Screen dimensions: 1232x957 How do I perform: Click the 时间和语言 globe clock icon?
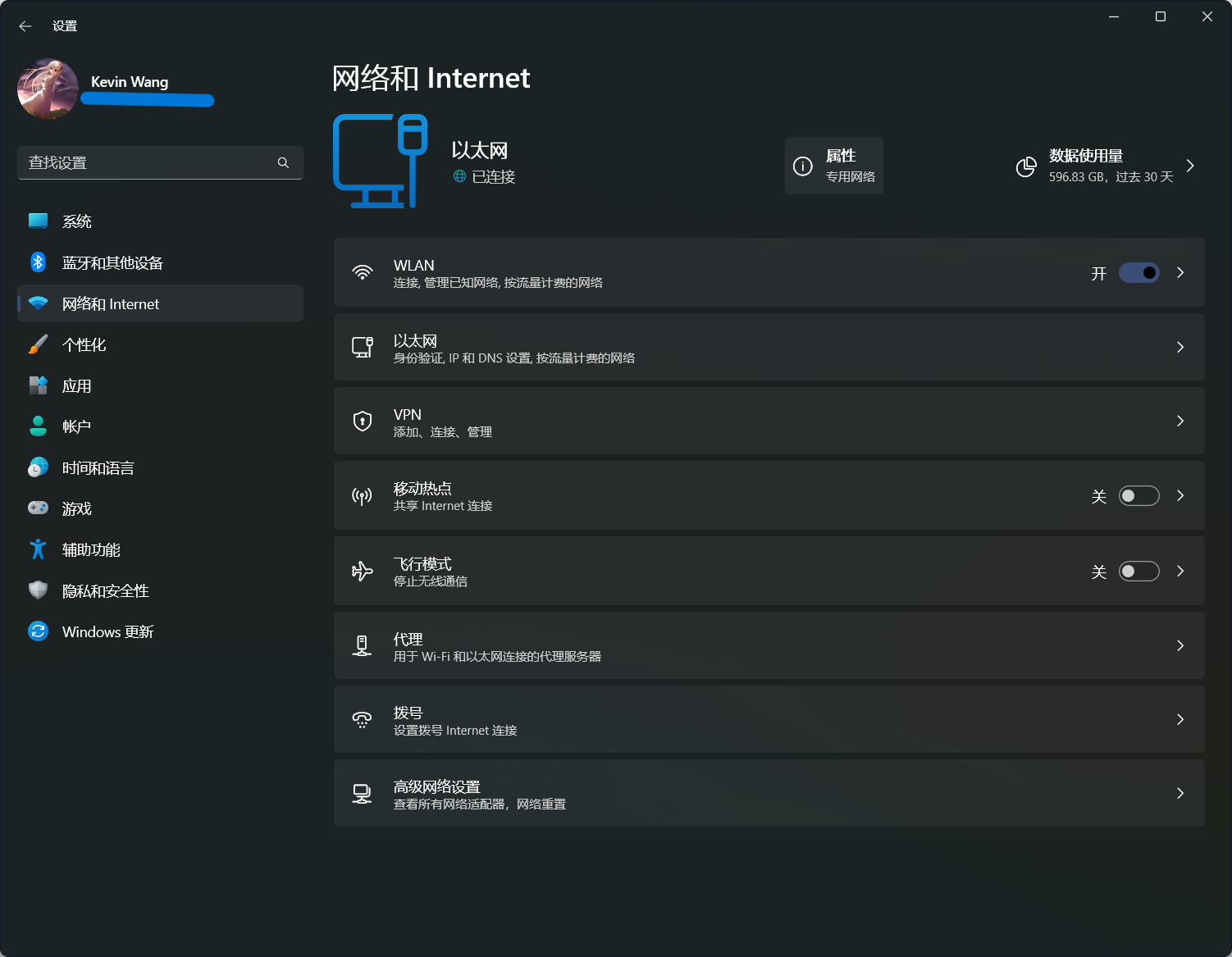38,467
